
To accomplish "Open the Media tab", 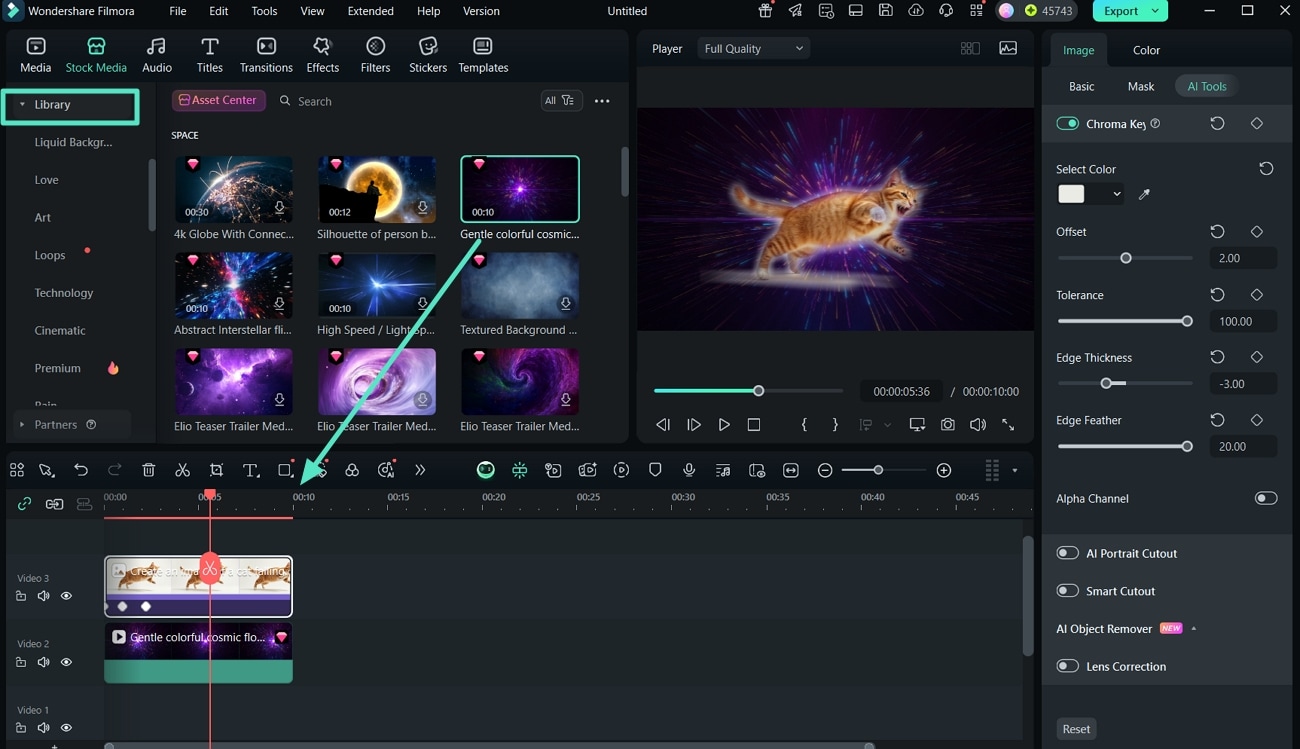I will 35,55.
